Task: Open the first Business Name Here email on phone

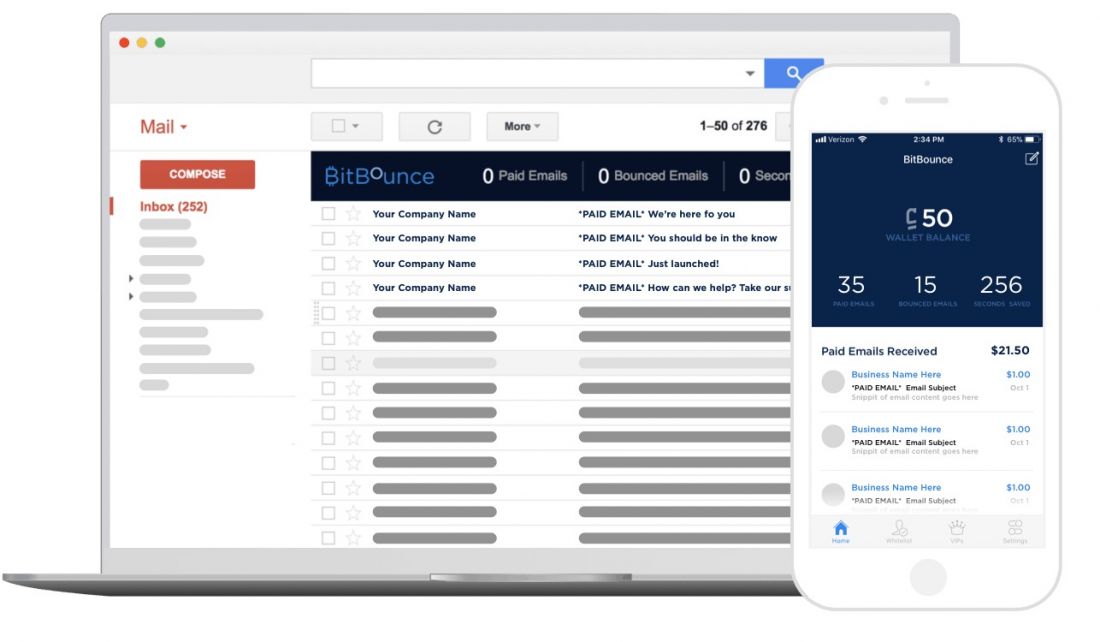Action: pos(926,385)
